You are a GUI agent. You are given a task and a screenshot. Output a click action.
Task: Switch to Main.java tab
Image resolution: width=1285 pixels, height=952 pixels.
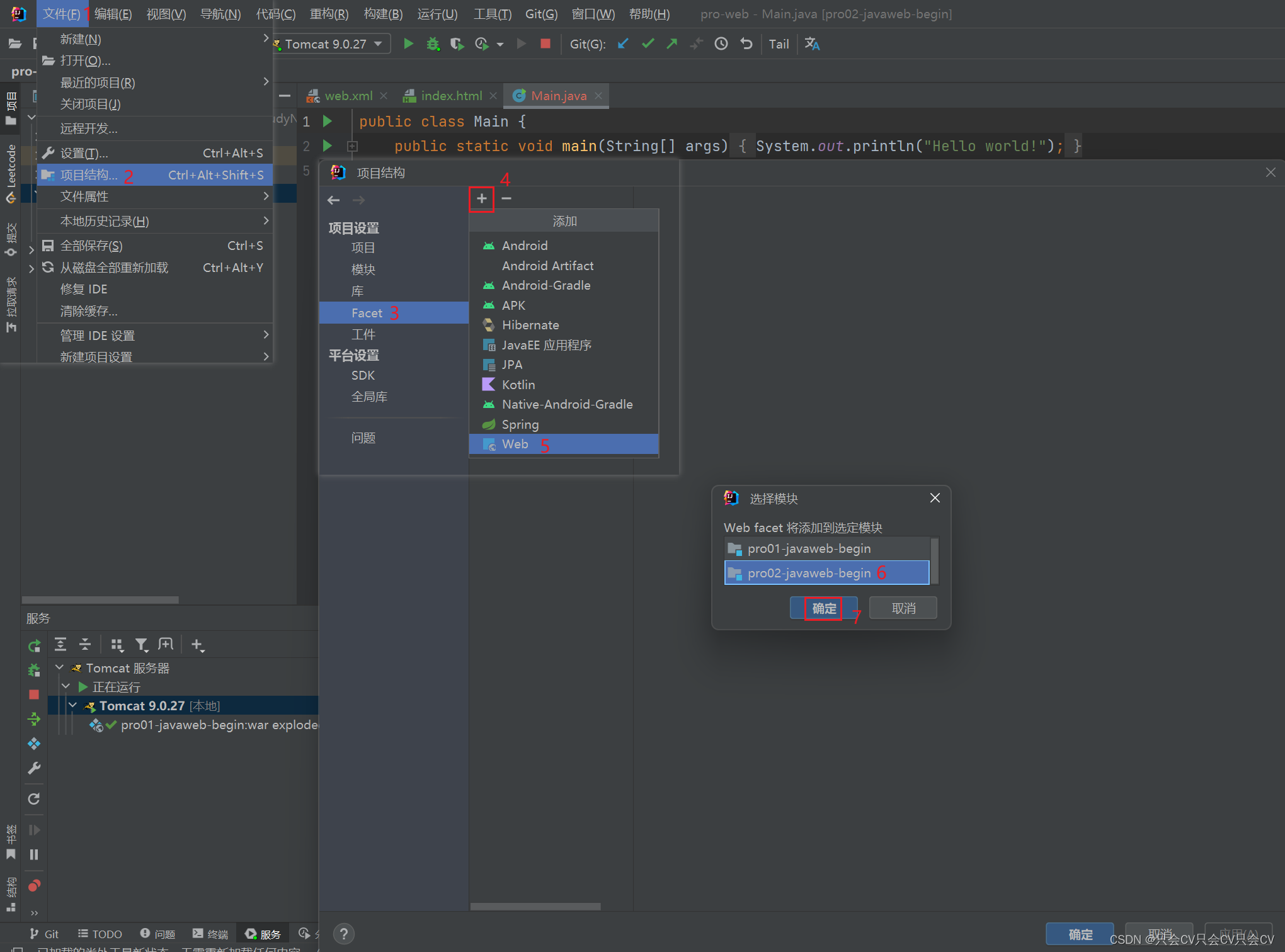(557, 96)
